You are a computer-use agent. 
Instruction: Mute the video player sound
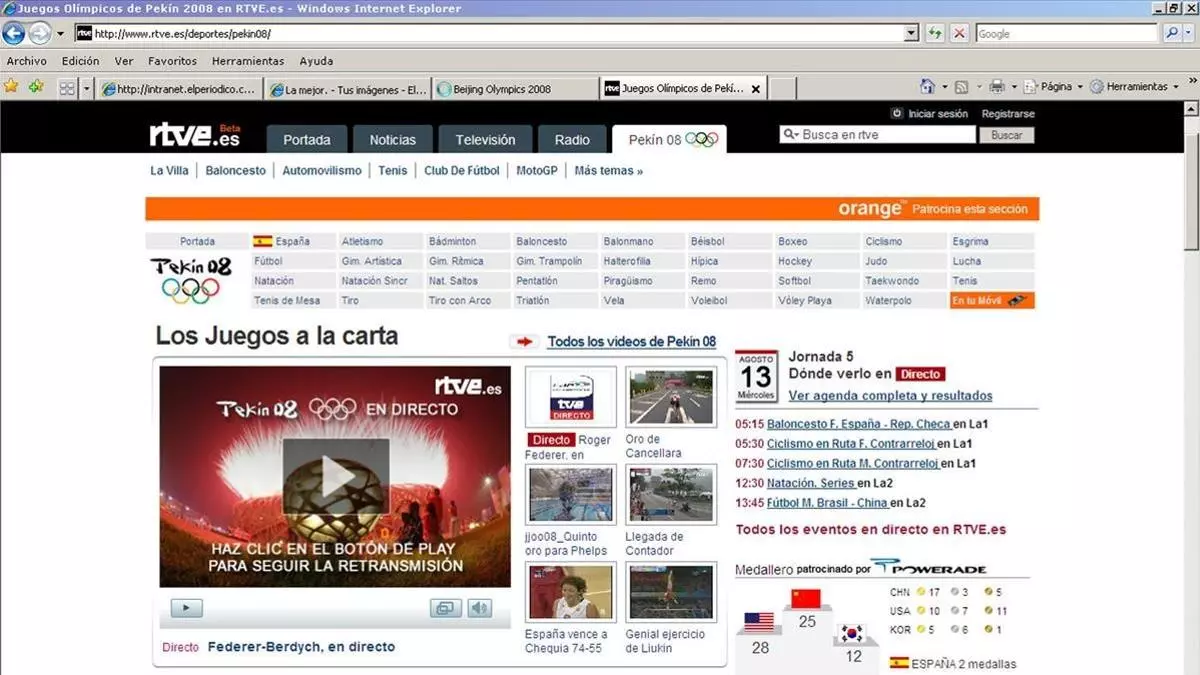coord(480,608)
